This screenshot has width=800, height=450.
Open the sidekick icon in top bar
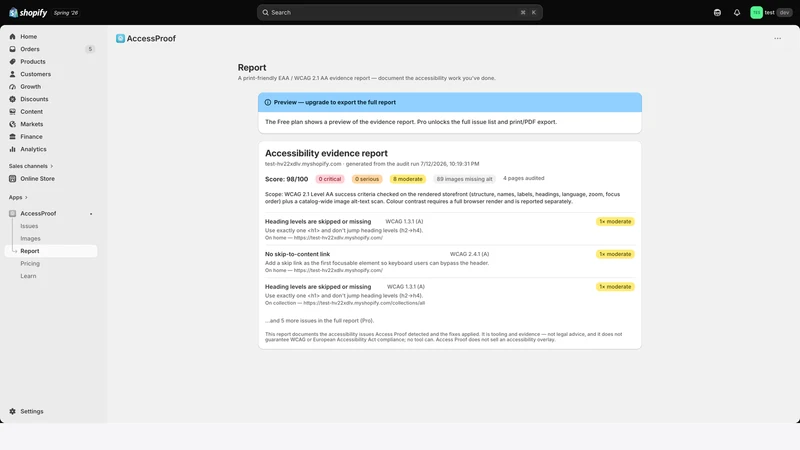click(x=717, y=13)
